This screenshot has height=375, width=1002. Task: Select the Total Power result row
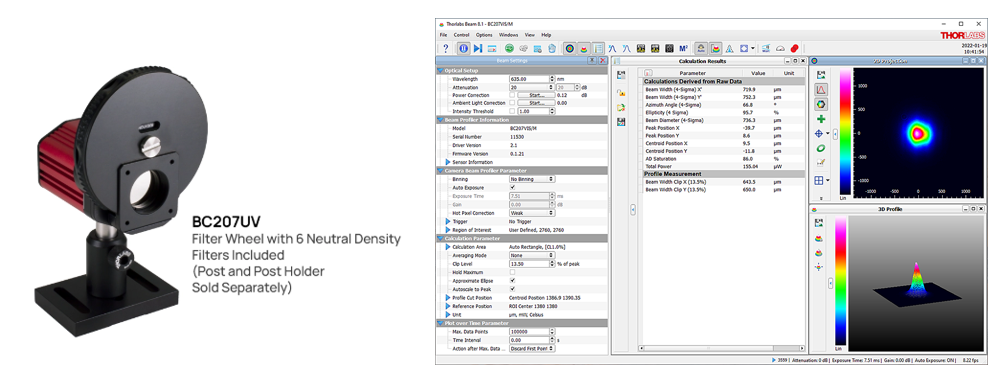pyautogui.click(x=723, y=166)
